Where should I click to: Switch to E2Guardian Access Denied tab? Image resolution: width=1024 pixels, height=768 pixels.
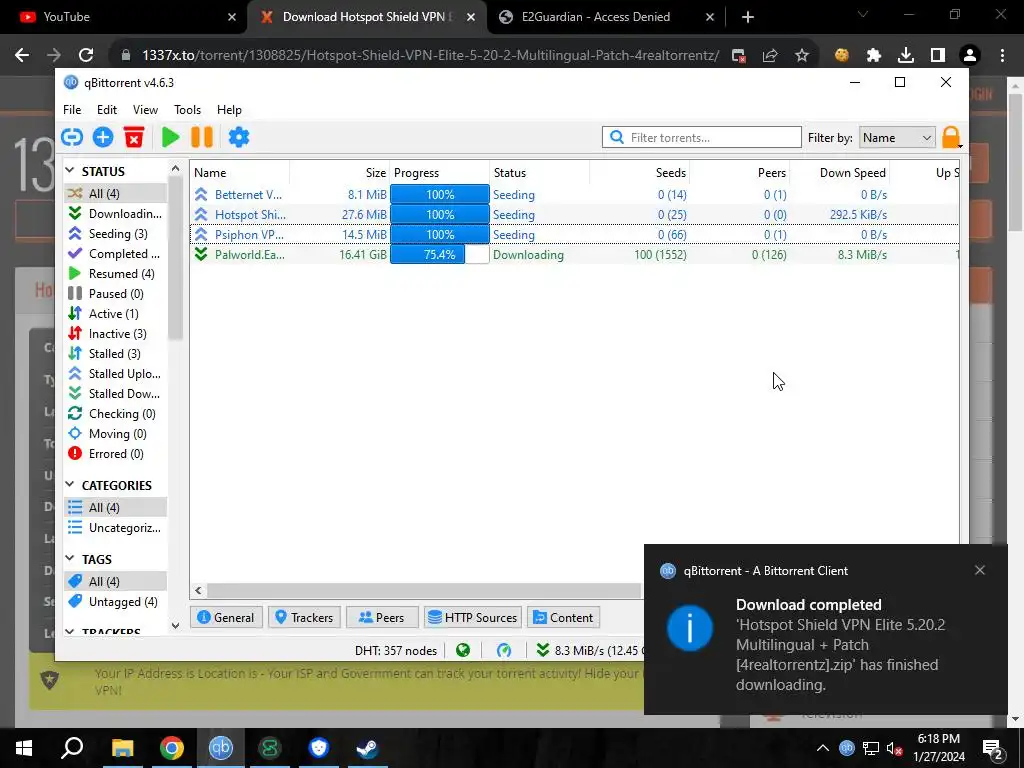tap(606, 17)
